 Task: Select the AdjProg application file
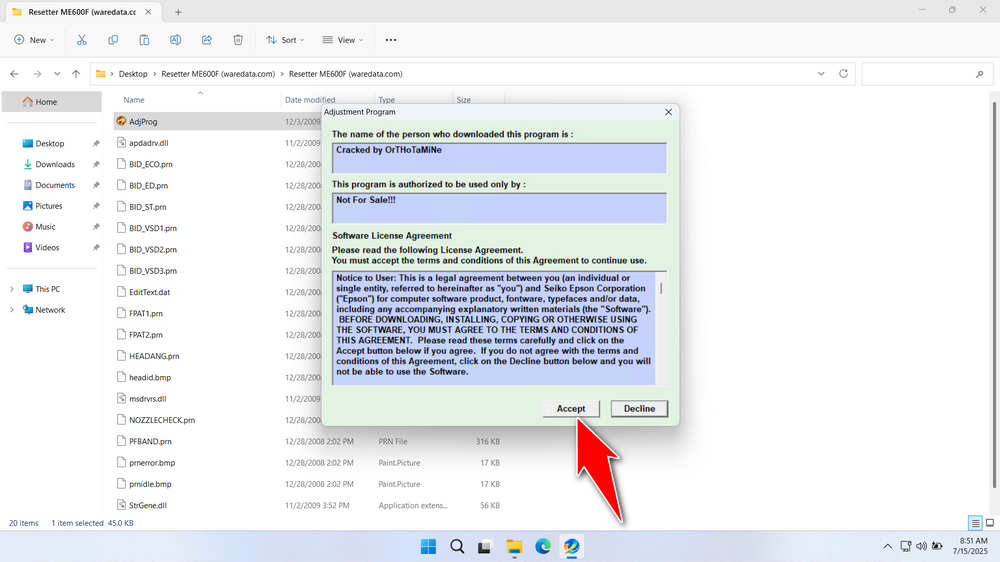(143, 122)
